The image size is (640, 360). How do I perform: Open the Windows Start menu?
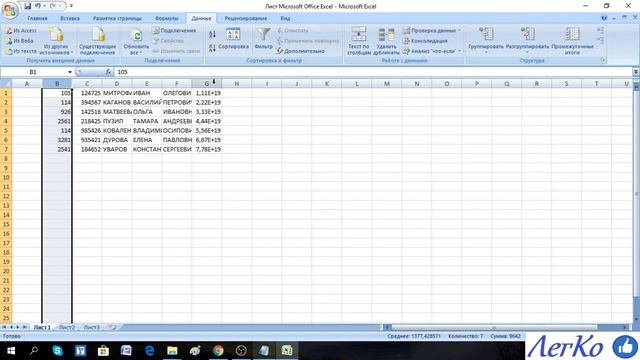coord(11,351)
